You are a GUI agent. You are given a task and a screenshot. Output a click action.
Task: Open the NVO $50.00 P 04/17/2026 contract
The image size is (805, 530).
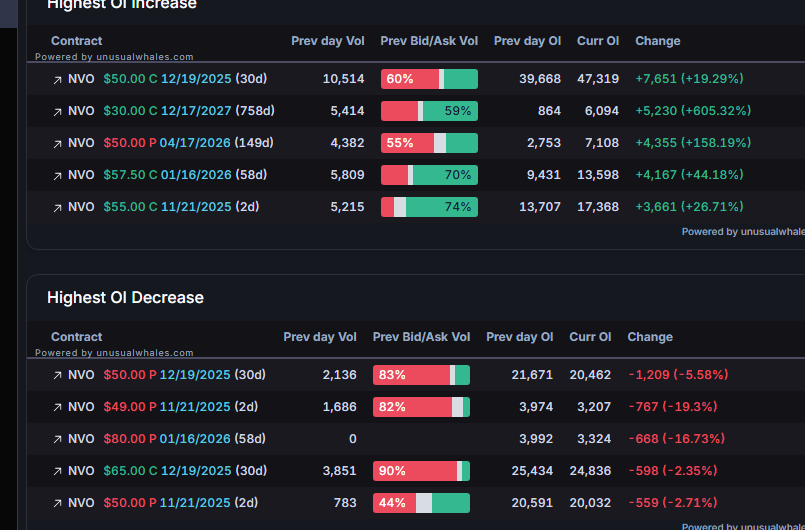click(x=170, y=142)
